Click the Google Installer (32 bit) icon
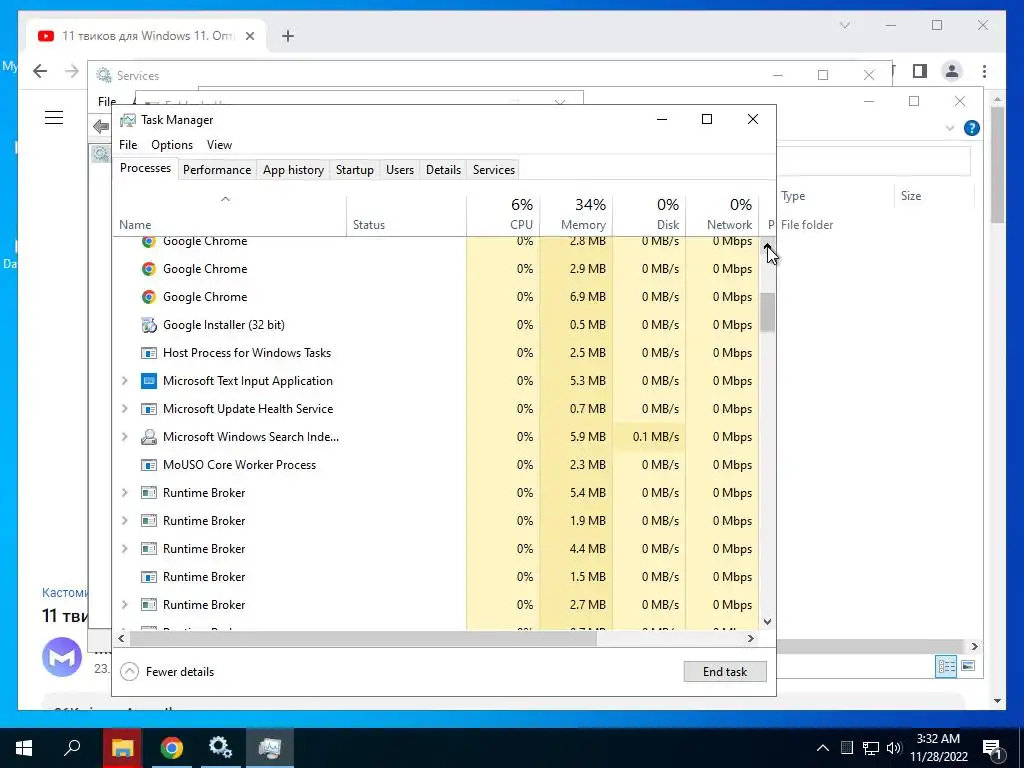The height and width of the screenshot is (768, 1024). (149, 325)
